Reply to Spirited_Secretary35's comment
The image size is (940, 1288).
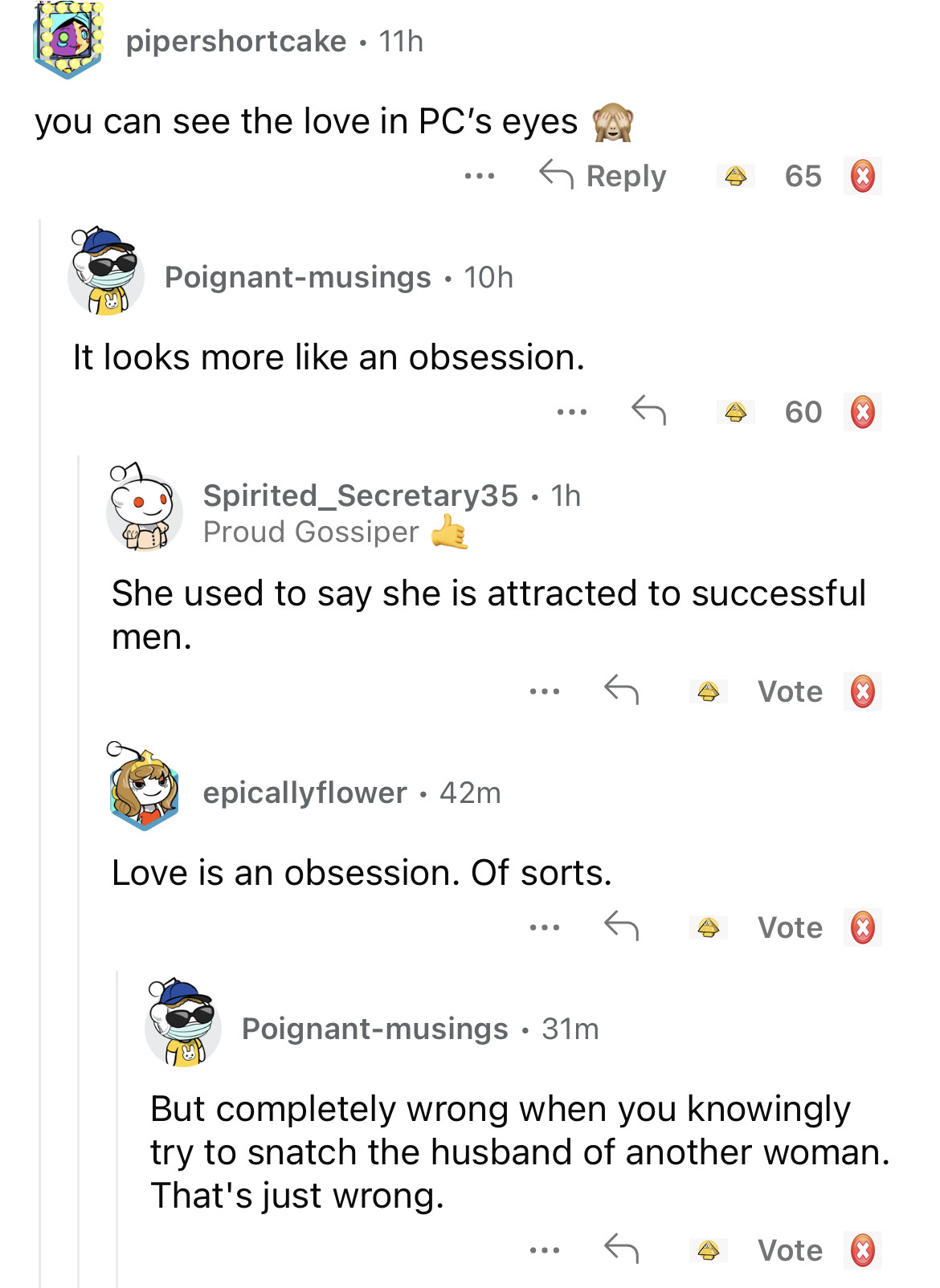point(621,690)
